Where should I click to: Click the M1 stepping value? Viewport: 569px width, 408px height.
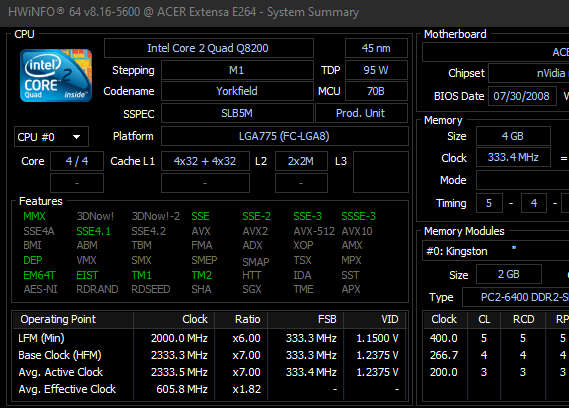[237, 70]
